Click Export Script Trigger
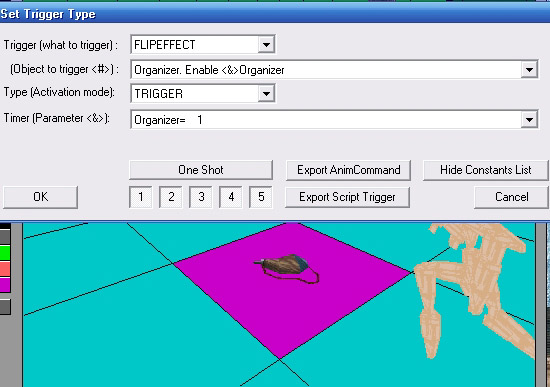 pos(347,197)
